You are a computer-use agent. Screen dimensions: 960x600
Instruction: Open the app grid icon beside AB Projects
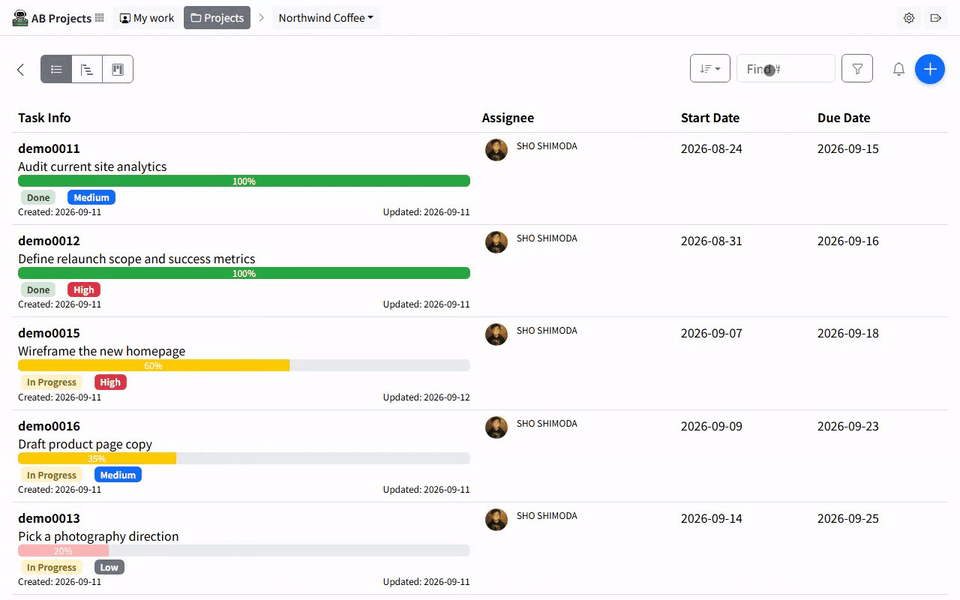(x=100, y=18)
